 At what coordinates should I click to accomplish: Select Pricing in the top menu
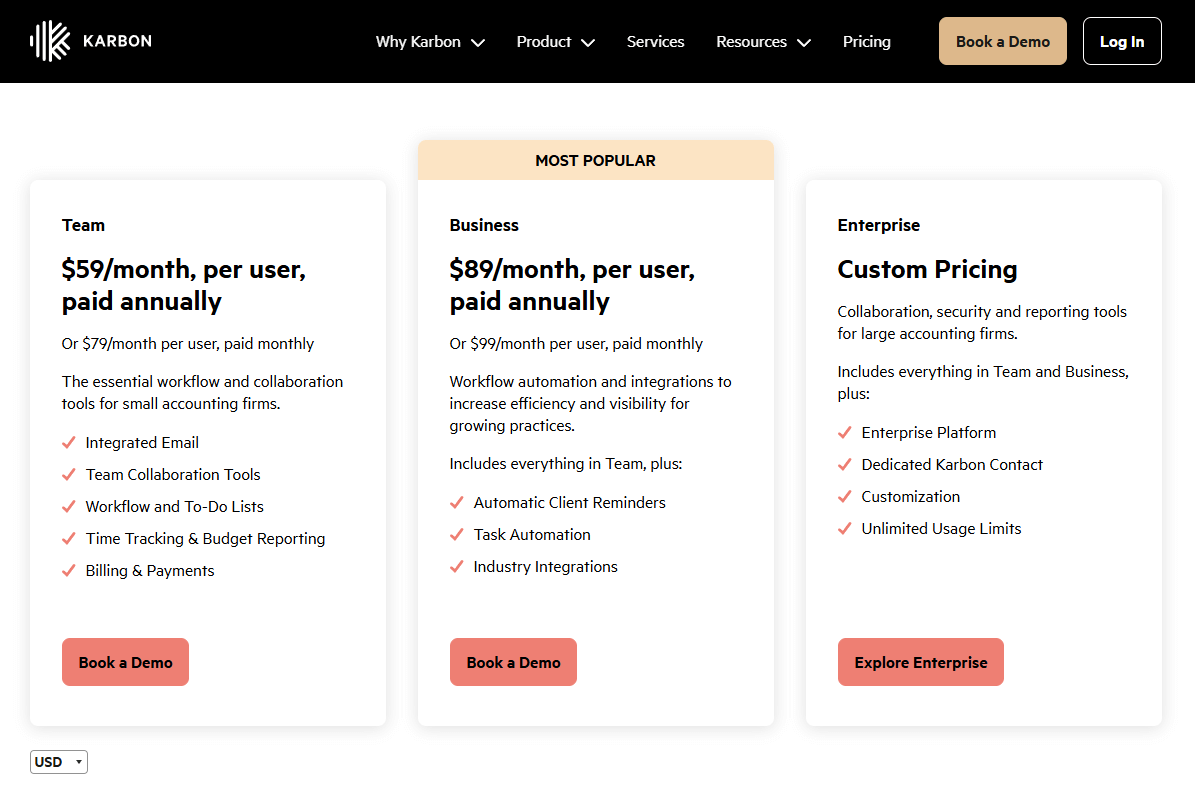[x=866, y=41]
